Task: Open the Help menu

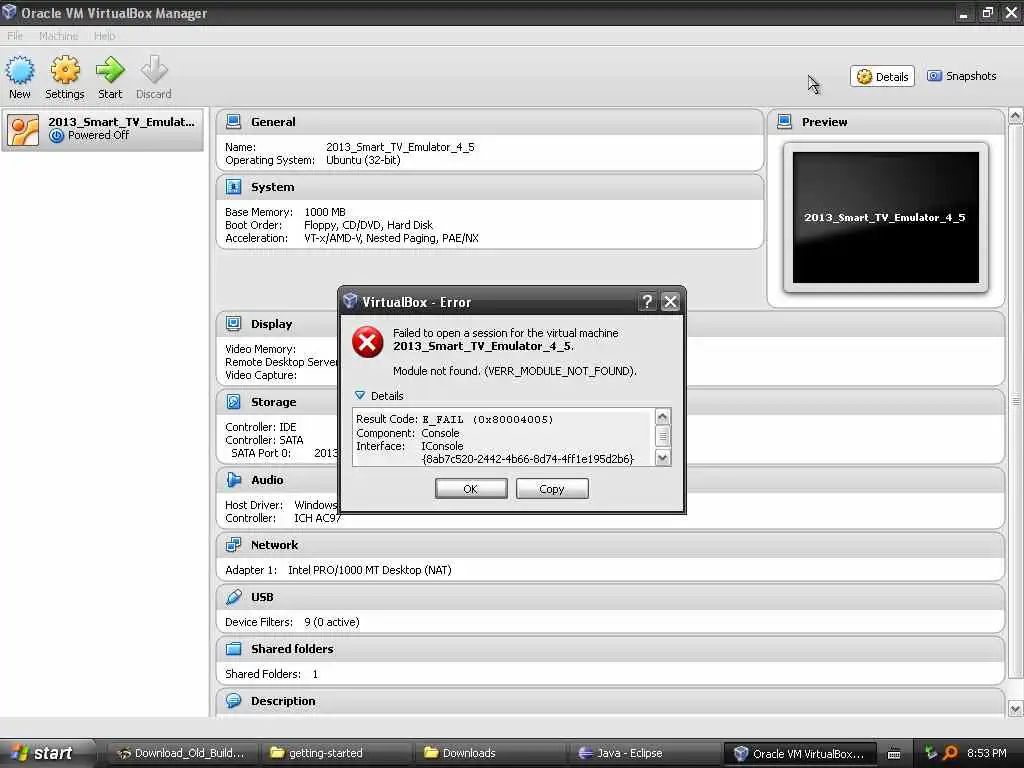Action: tap(104, 36)
